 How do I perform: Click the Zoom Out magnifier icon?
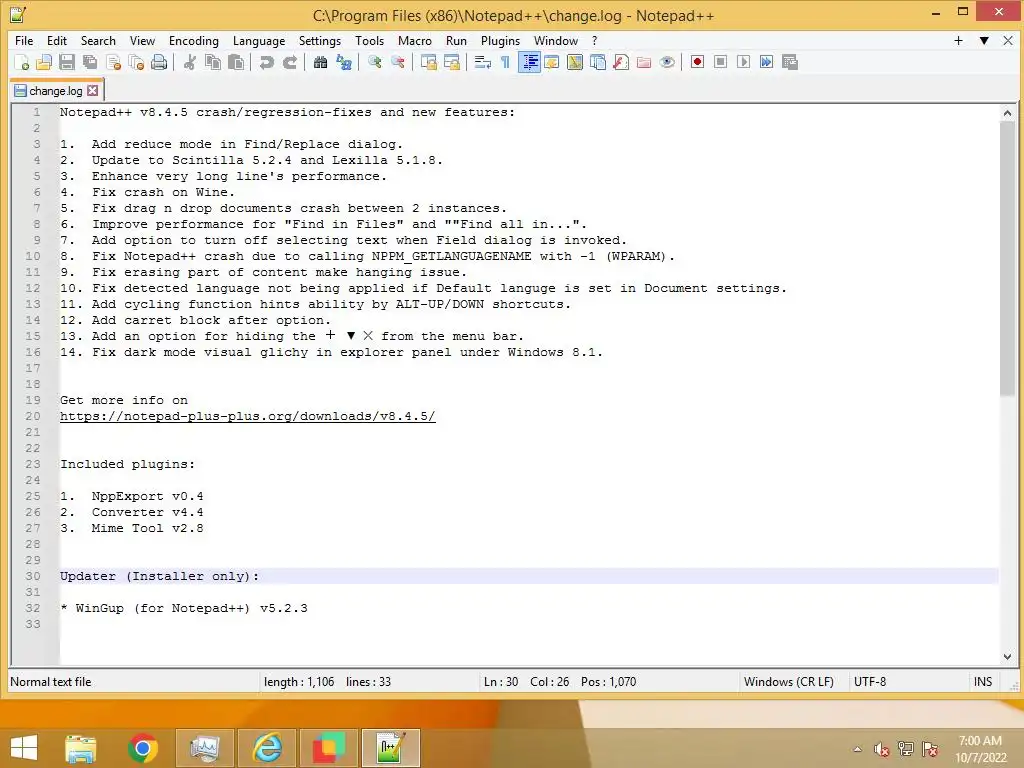tap(397, 62)
